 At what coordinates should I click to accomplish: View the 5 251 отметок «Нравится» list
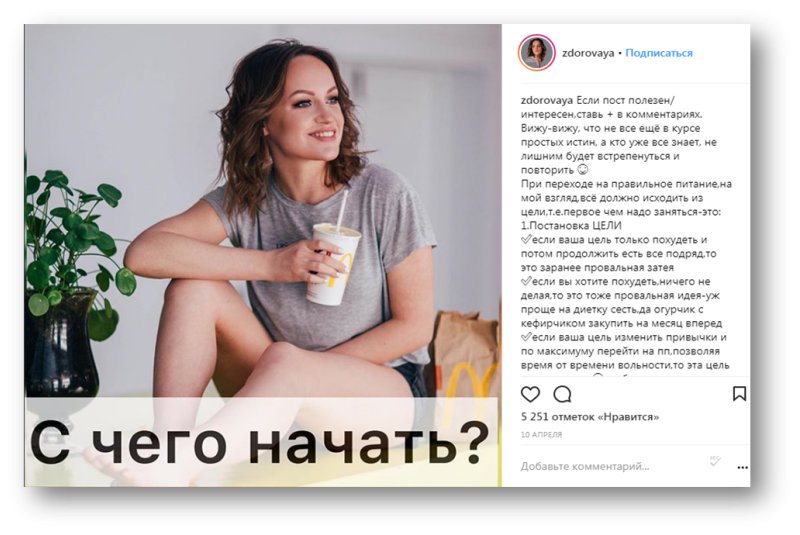click(590, 417)
